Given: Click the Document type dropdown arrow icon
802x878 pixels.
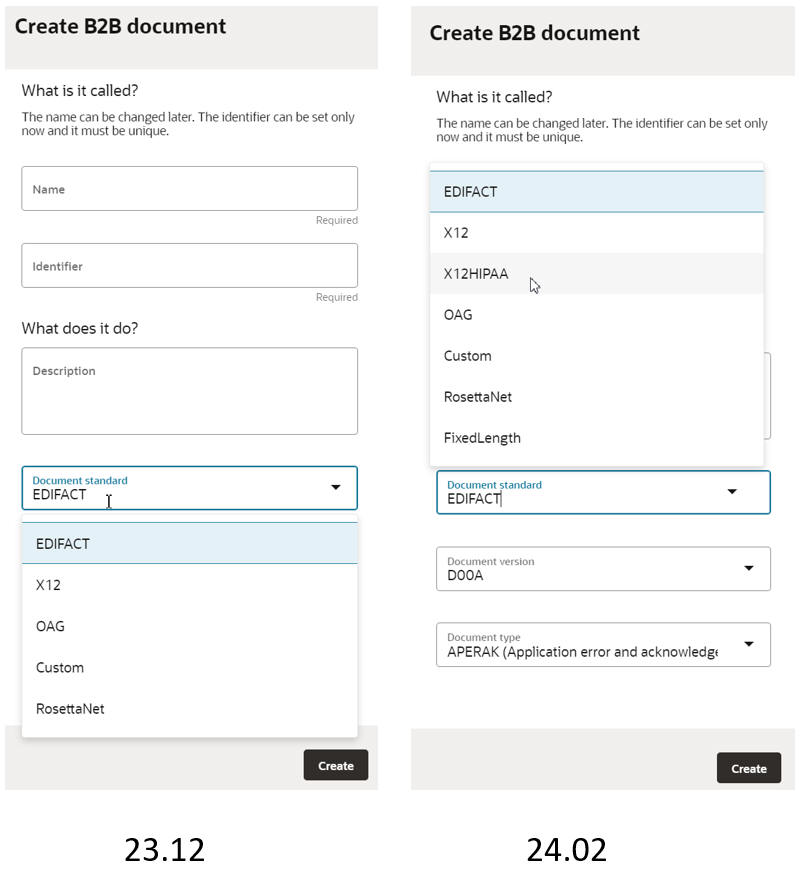Looking at the screenshot, I should (748, 645).
